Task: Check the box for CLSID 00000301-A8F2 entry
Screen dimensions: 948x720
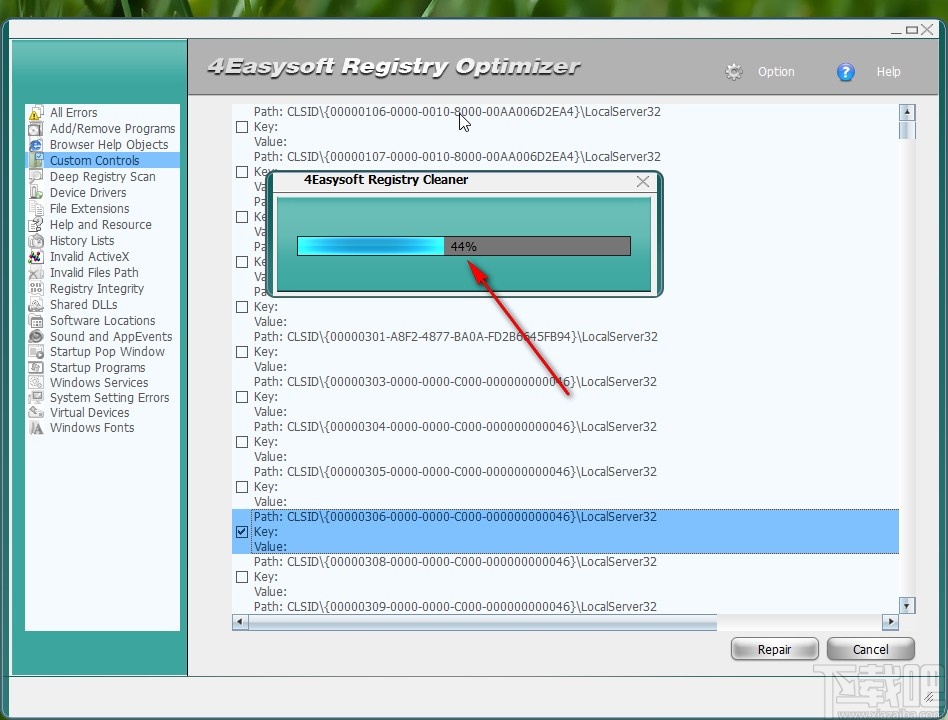Action: tap(242, 352)
